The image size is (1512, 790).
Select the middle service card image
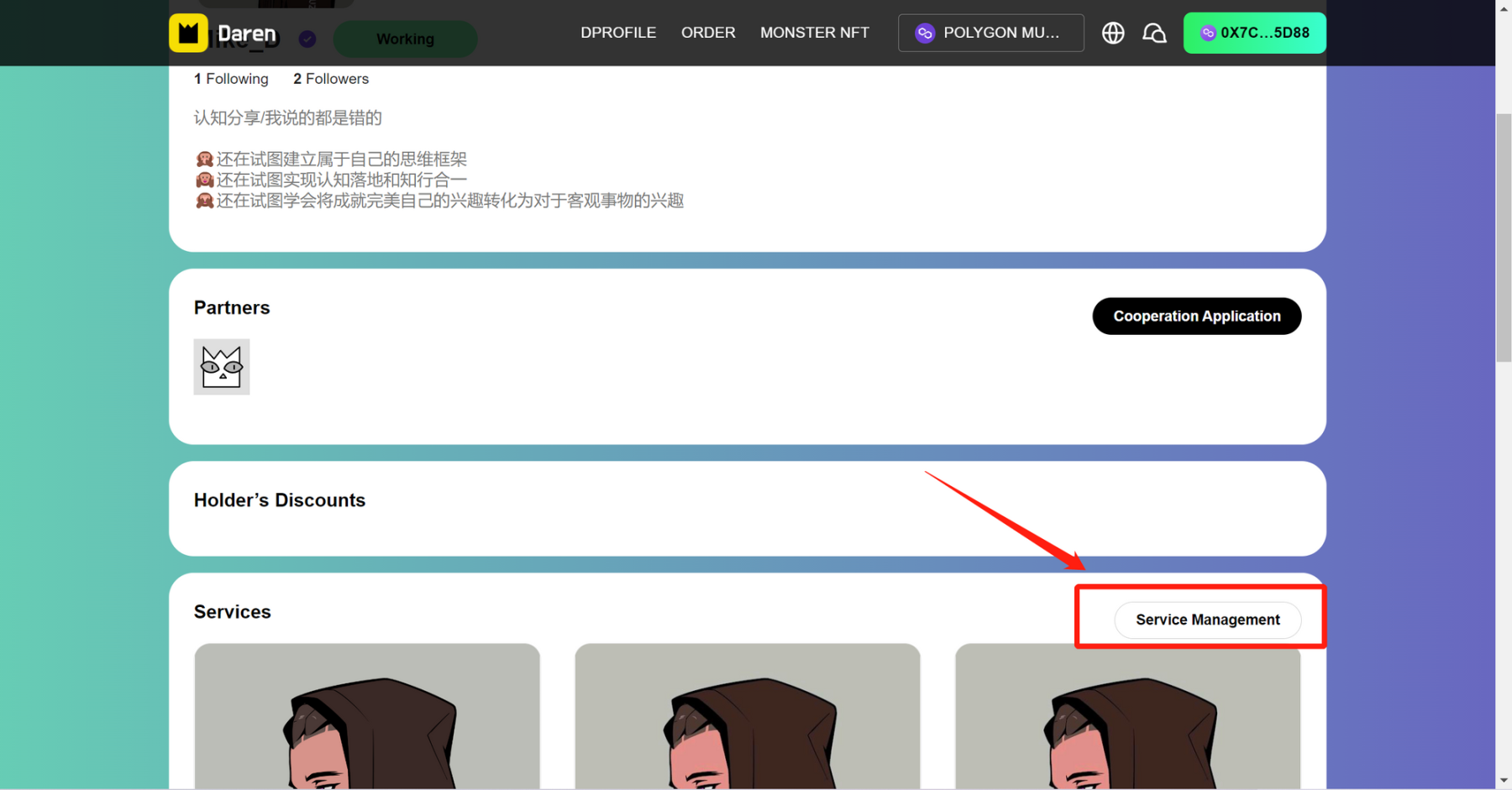(748, 716)
